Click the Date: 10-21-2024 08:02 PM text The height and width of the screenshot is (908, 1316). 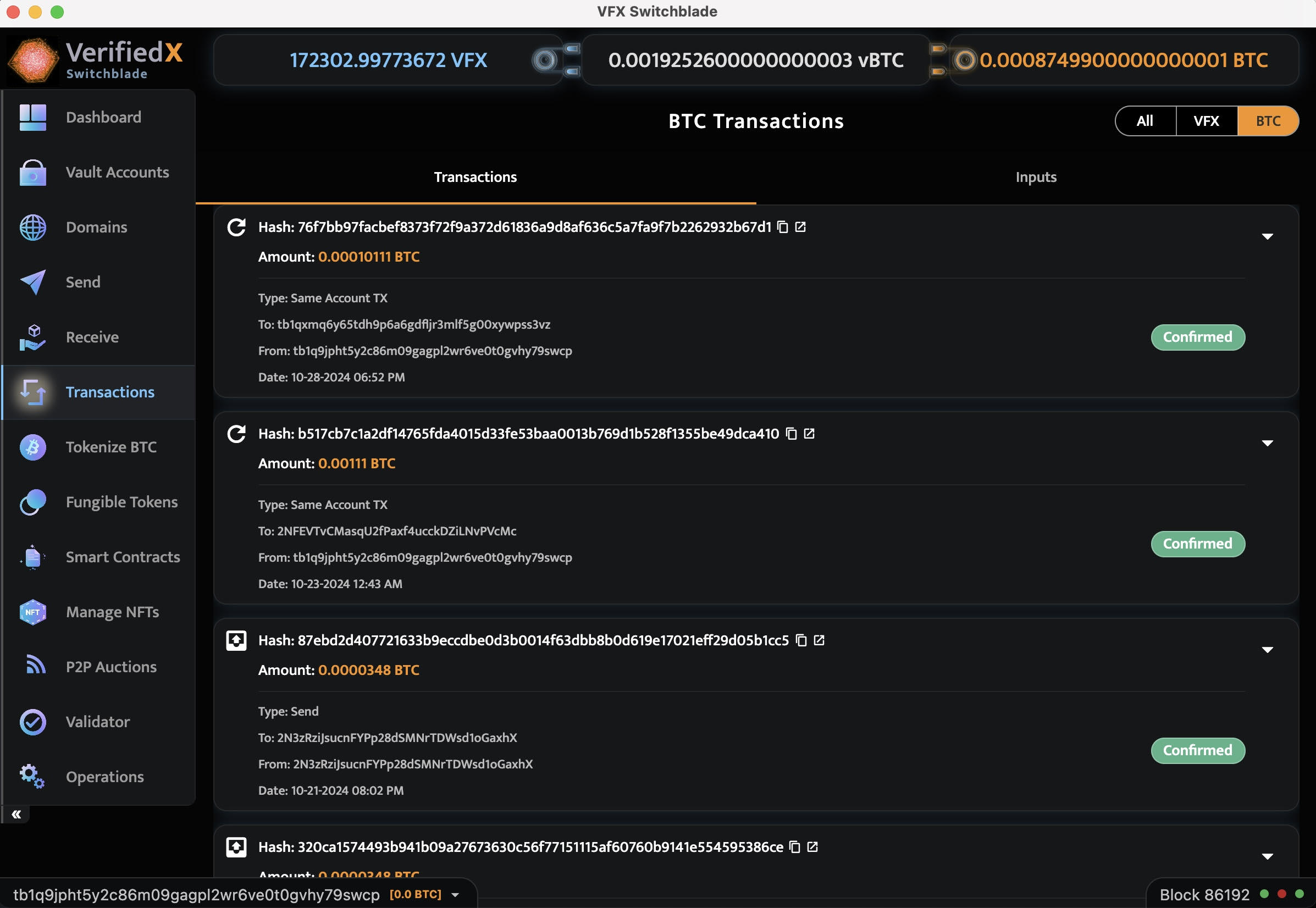click(x=331, y=790)
